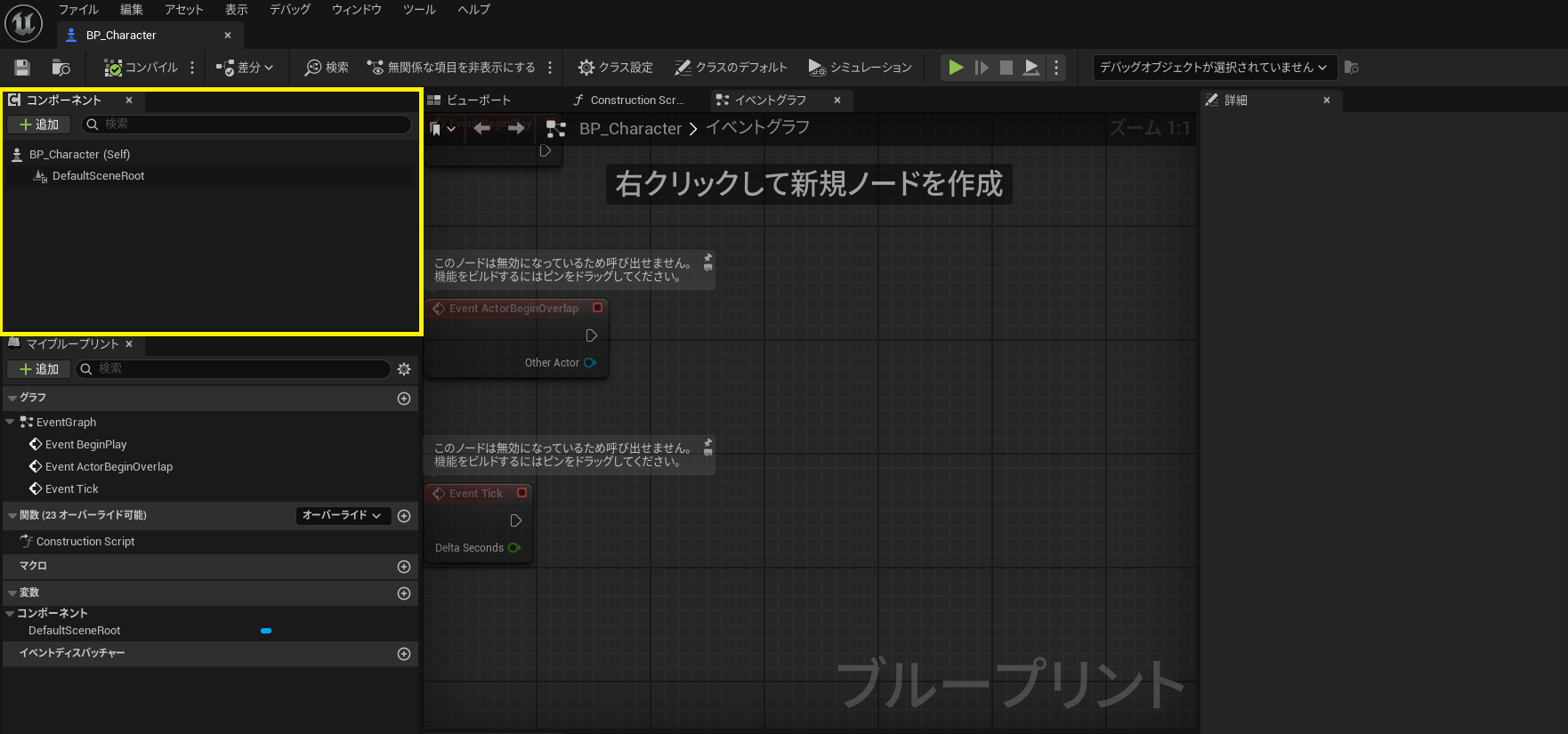Add new function with plus icon
This screenshot has height=734, width=1568.
coord(404,516)
